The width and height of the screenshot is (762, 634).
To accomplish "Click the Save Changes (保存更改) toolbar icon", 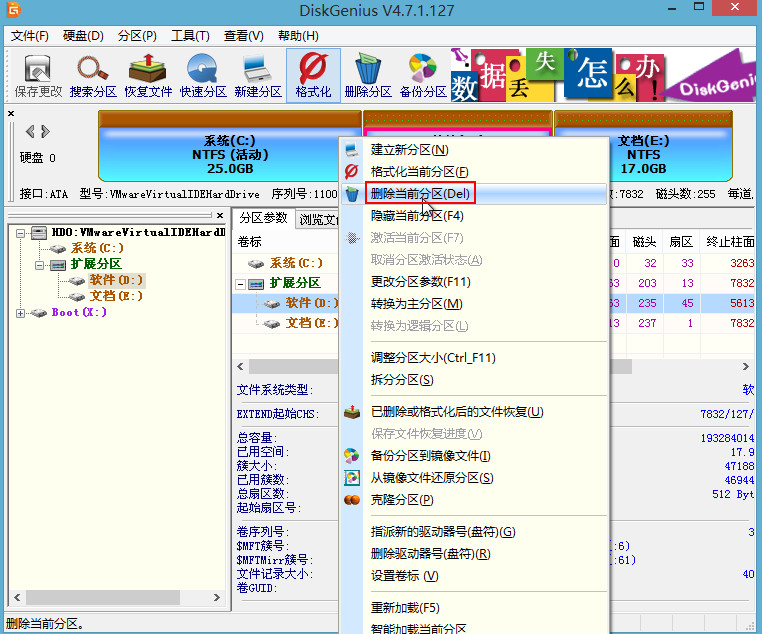I will (x=38, y=76).
